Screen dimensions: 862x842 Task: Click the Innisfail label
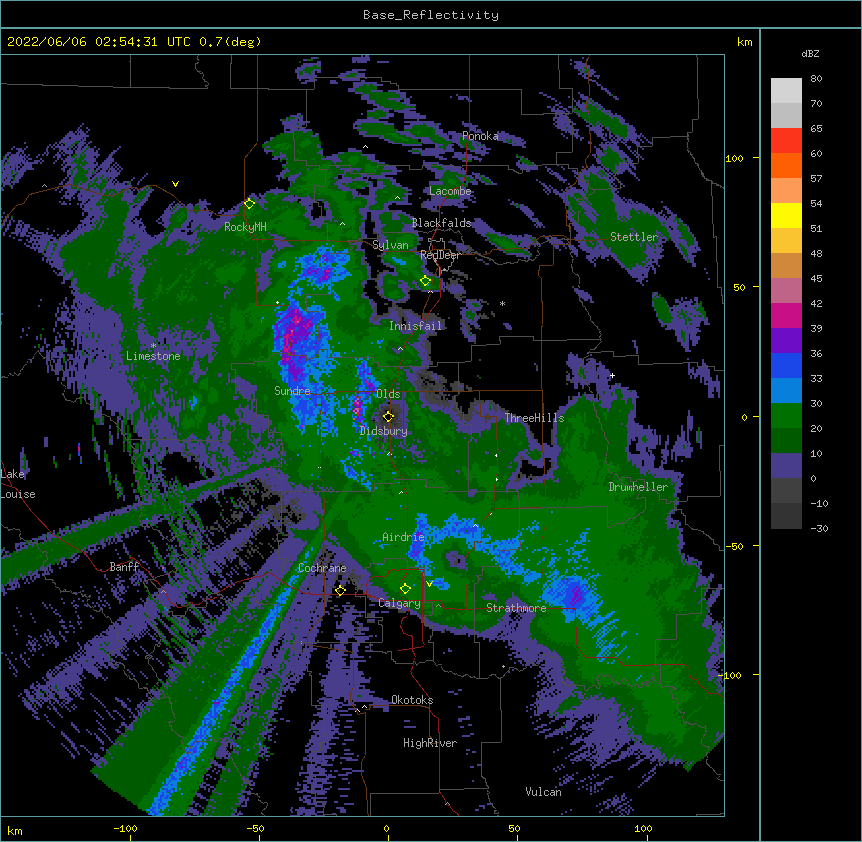pyautogui.click(x=416, y=326)
